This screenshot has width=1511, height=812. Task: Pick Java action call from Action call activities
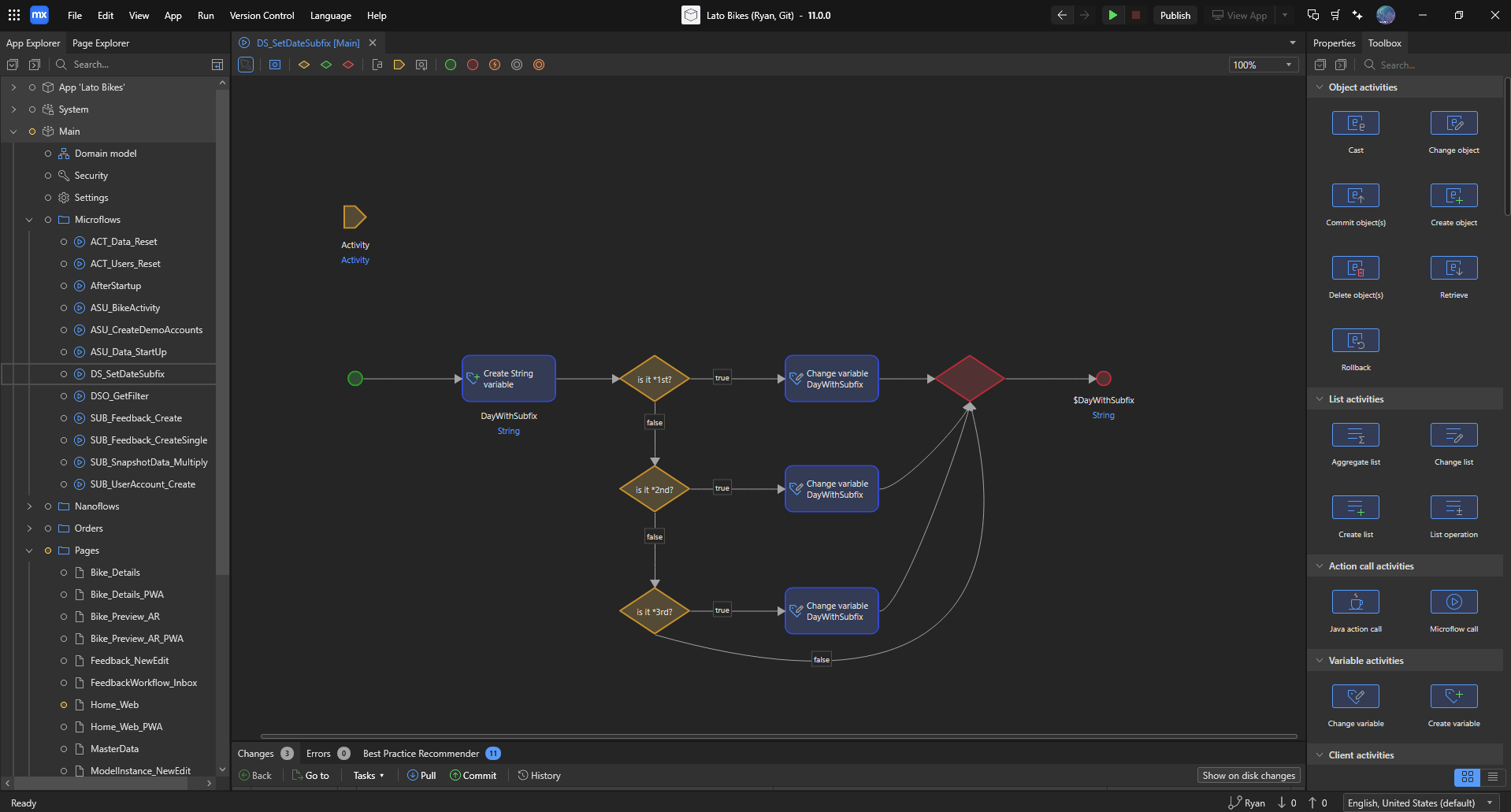tap(1355, 602)
